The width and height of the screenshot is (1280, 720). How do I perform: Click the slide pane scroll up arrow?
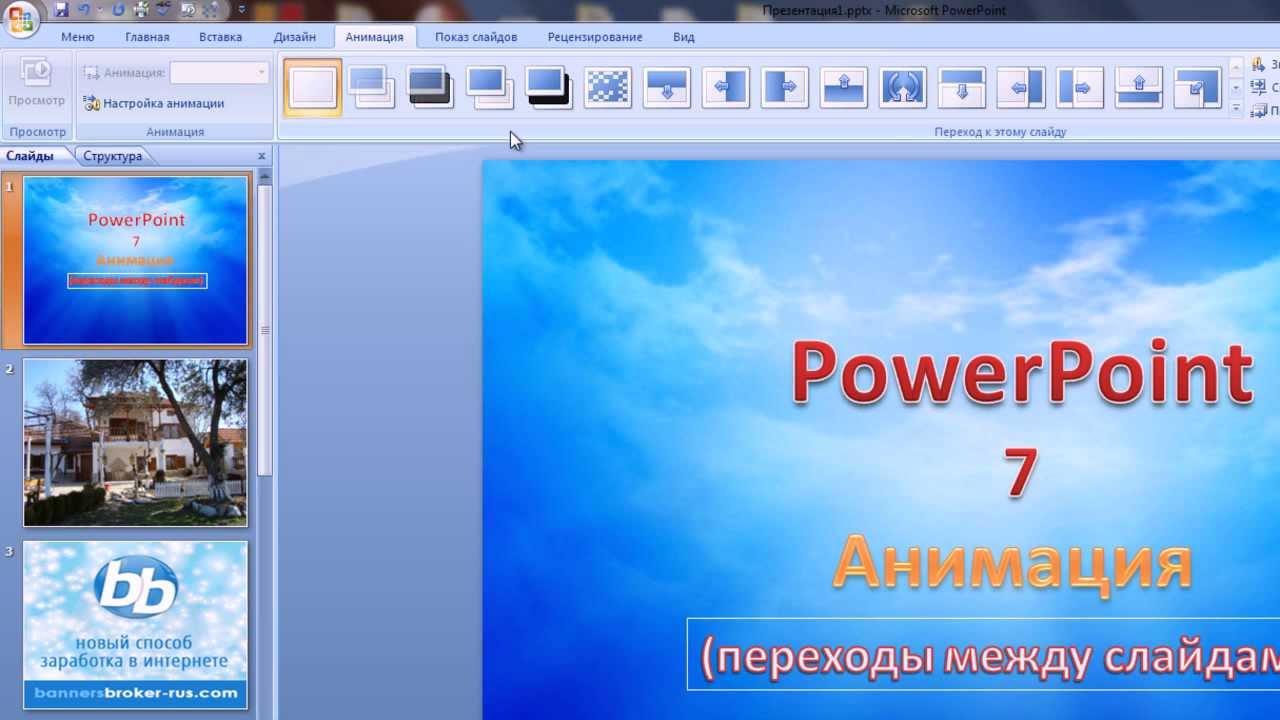265,176
